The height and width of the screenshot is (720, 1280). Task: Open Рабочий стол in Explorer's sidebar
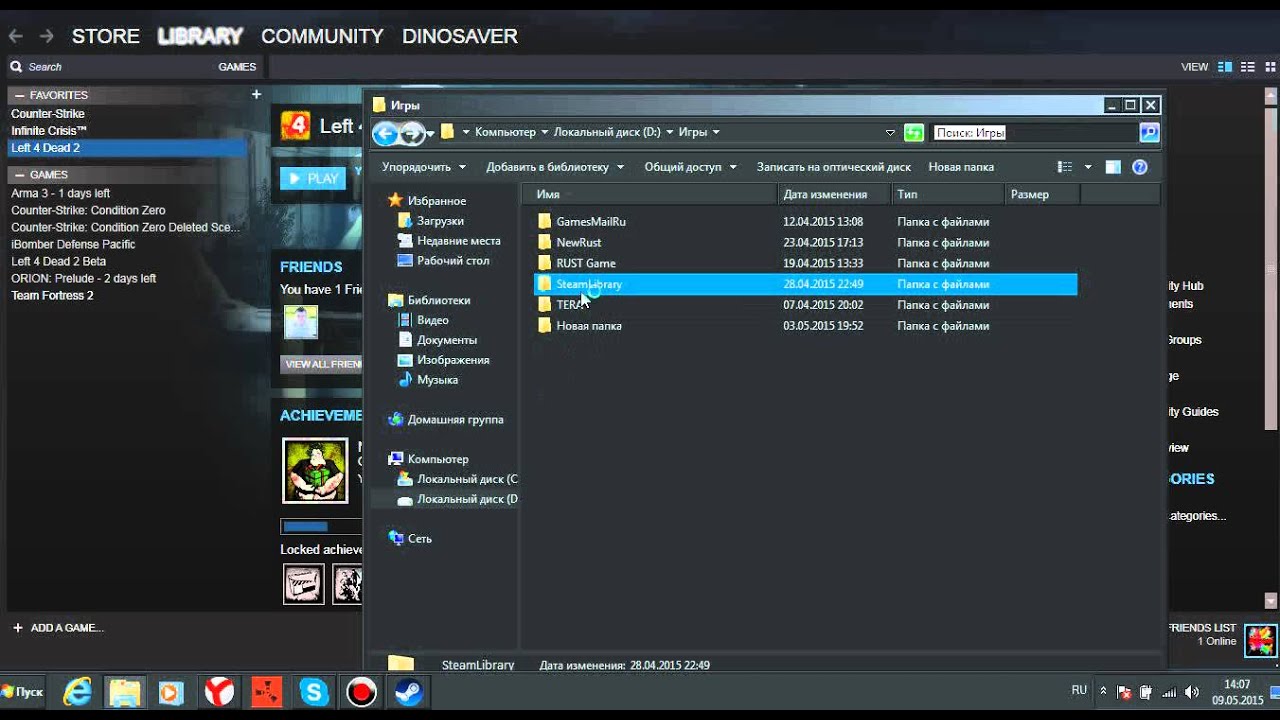[453, 260]
